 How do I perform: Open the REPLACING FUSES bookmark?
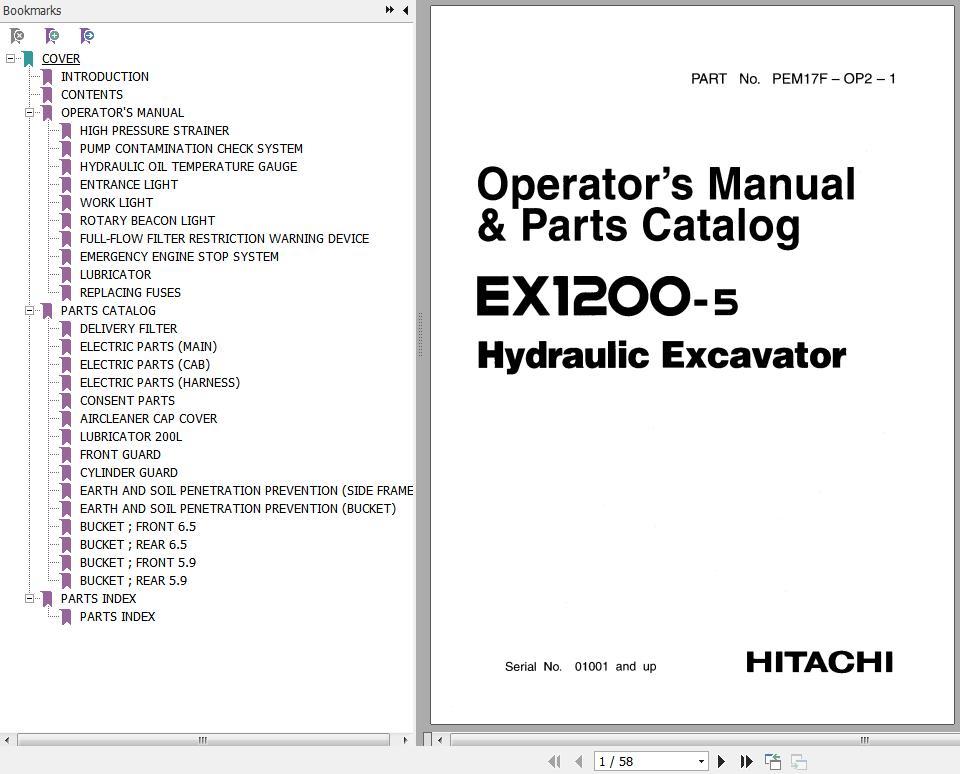point(130,293)
